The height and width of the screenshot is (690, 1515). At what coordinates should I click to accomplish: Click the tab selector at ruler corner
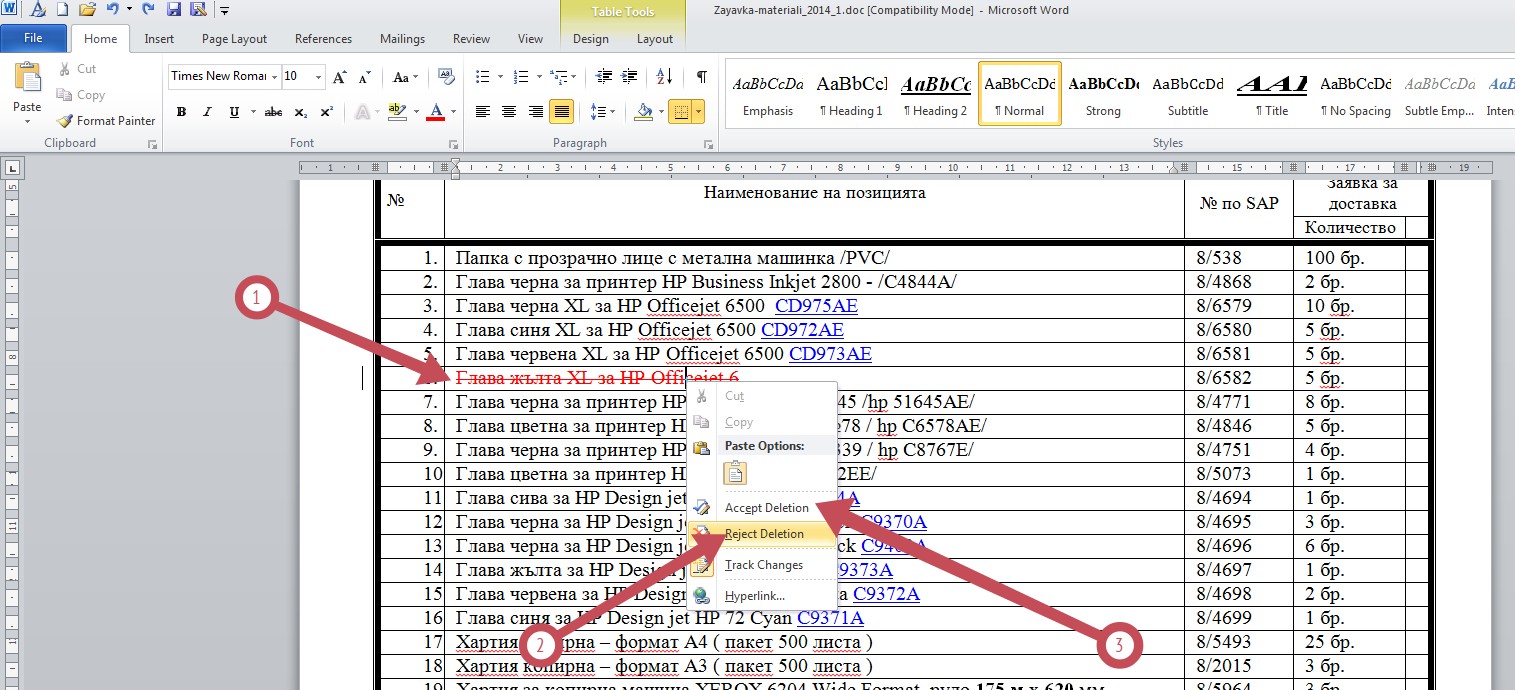[x=14, y=167]
